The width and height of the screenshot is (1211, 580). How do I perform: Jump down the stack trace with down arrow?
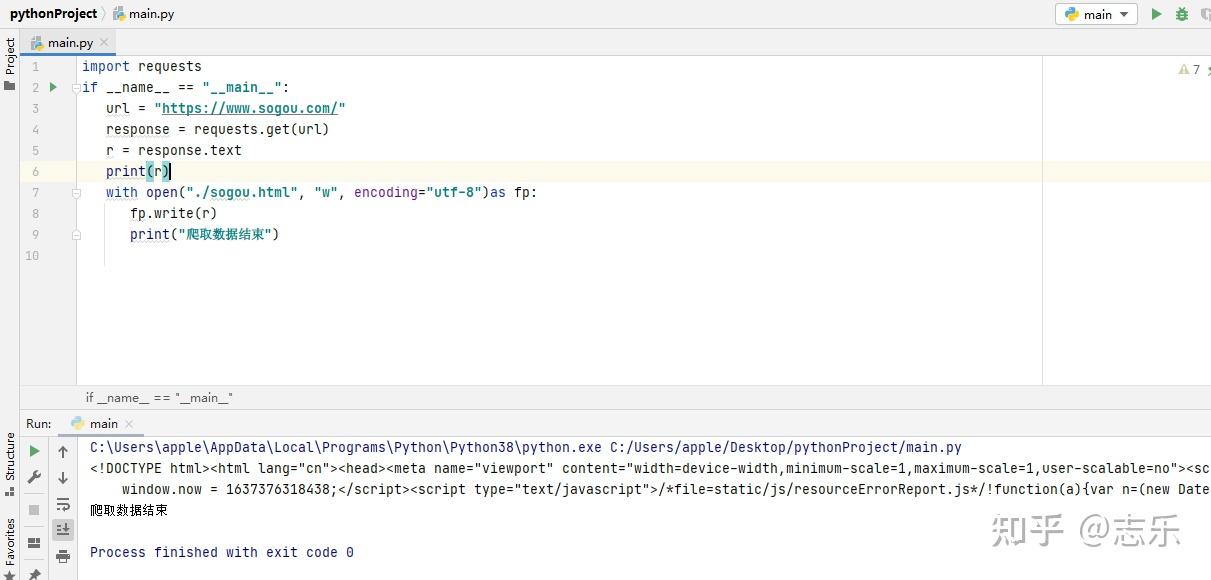(x=63, y=478)
